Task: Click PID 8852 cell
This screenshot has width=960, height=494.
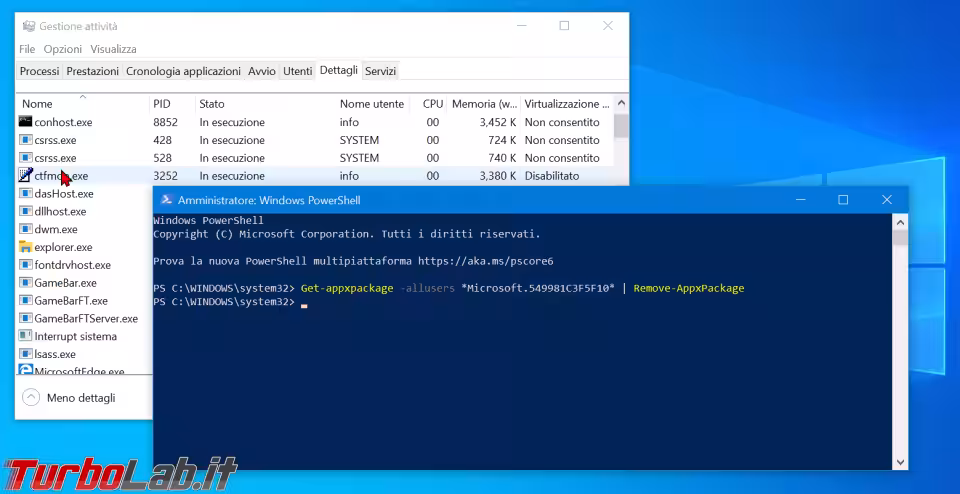Action: click(x=165, y=122)
